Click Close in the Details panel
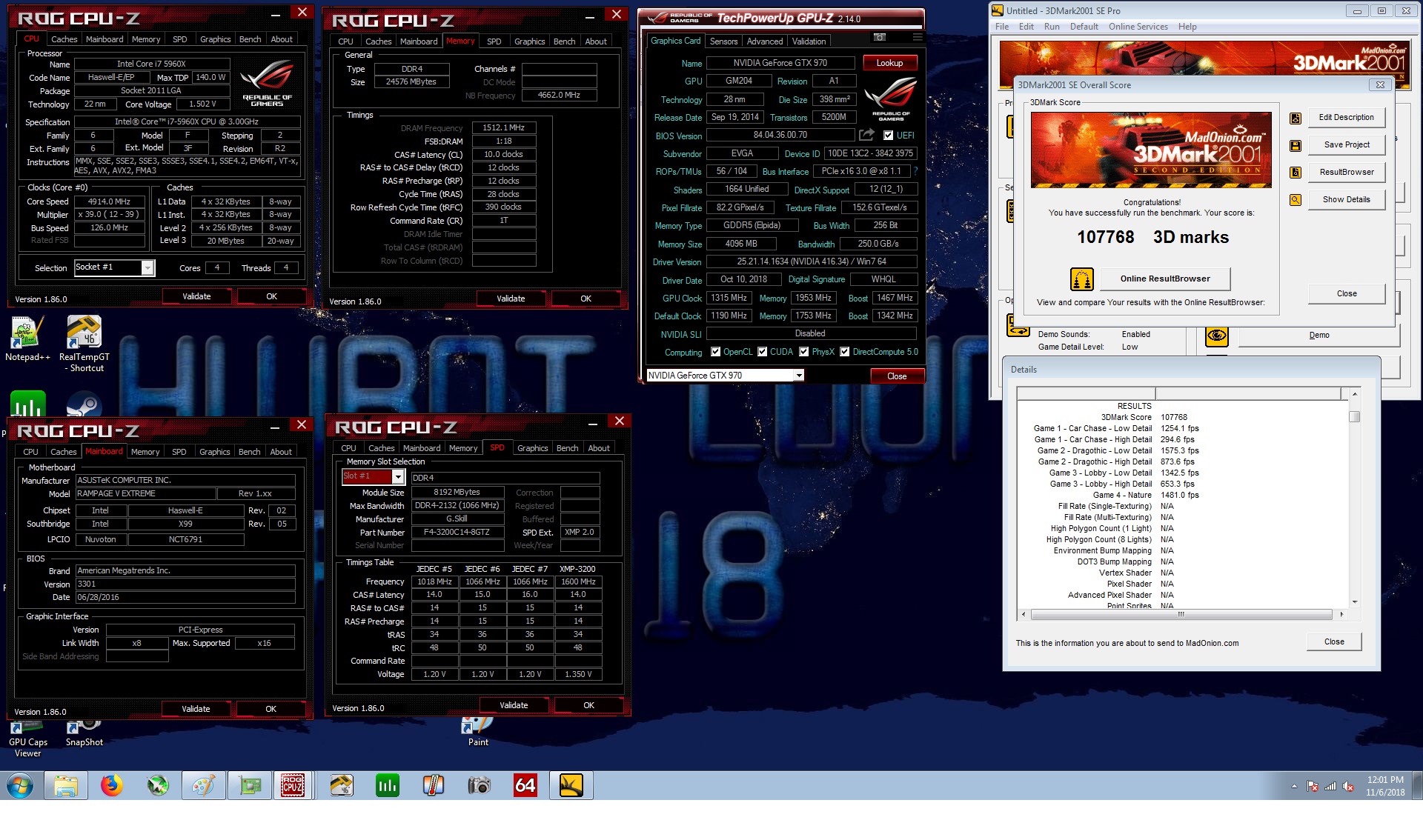The height and width of the screenshot is (840, 1423). tap(1334, 642)
